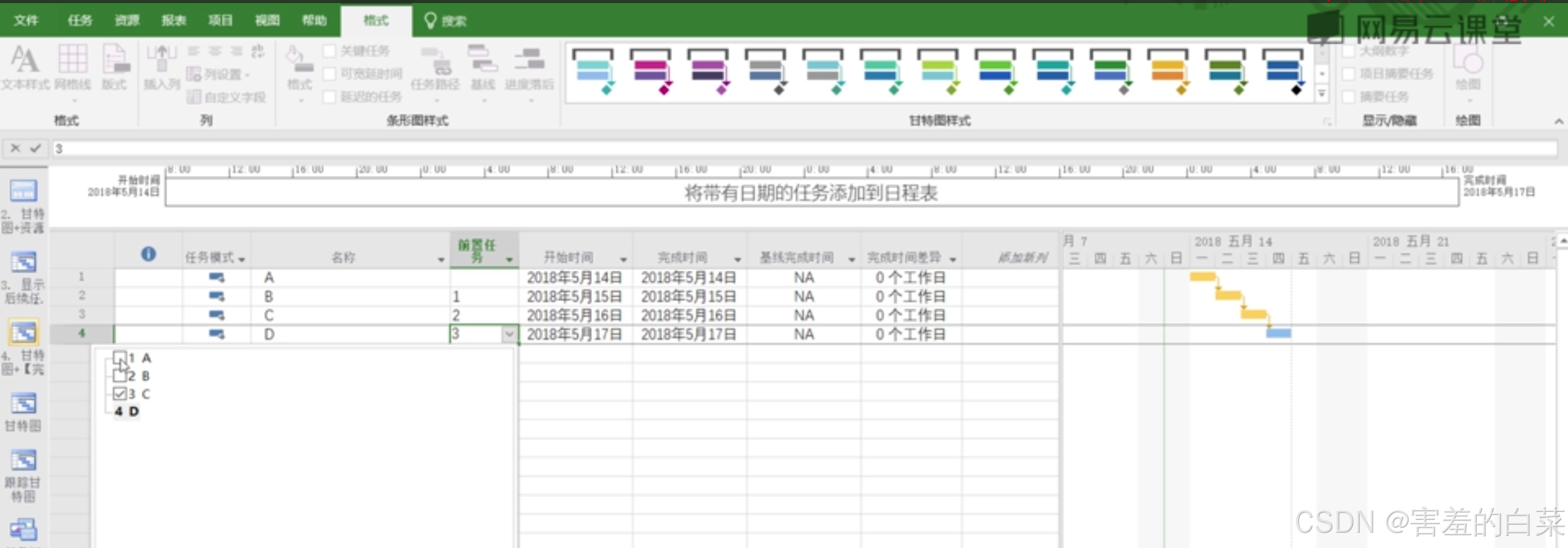
Task: Select the 甘特图 view icon in sidebar
Action: point(23,403)
